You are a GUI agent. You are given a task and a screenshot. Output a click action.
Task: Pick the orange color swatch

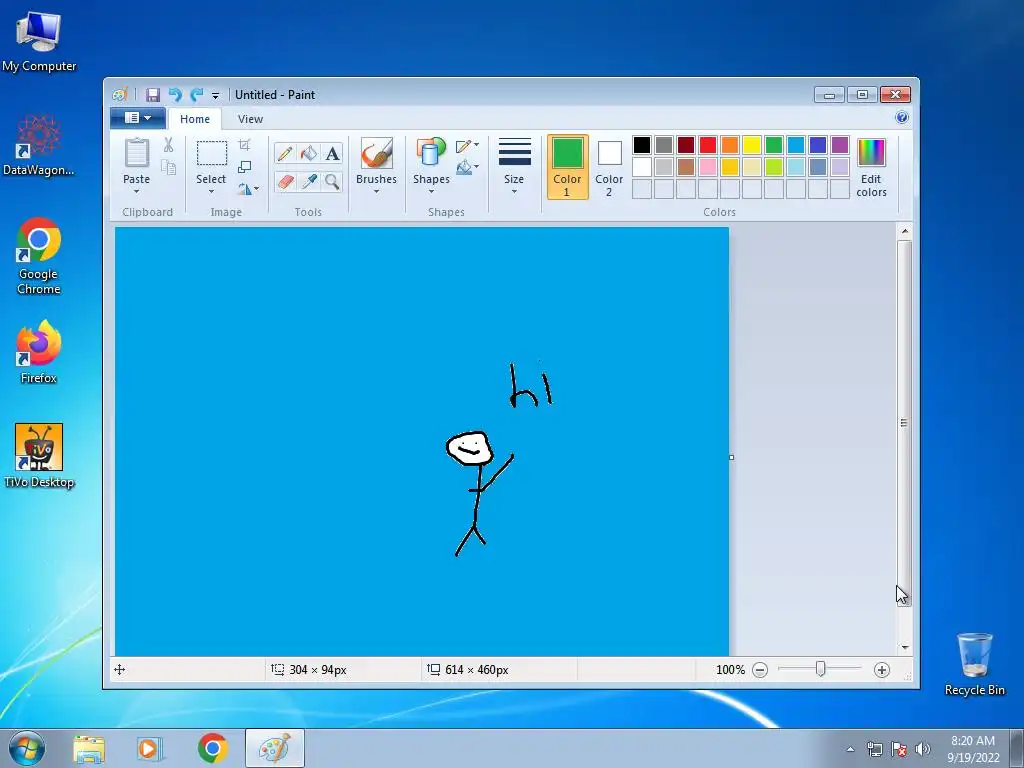pyautogui.click(x=730, y=145)
